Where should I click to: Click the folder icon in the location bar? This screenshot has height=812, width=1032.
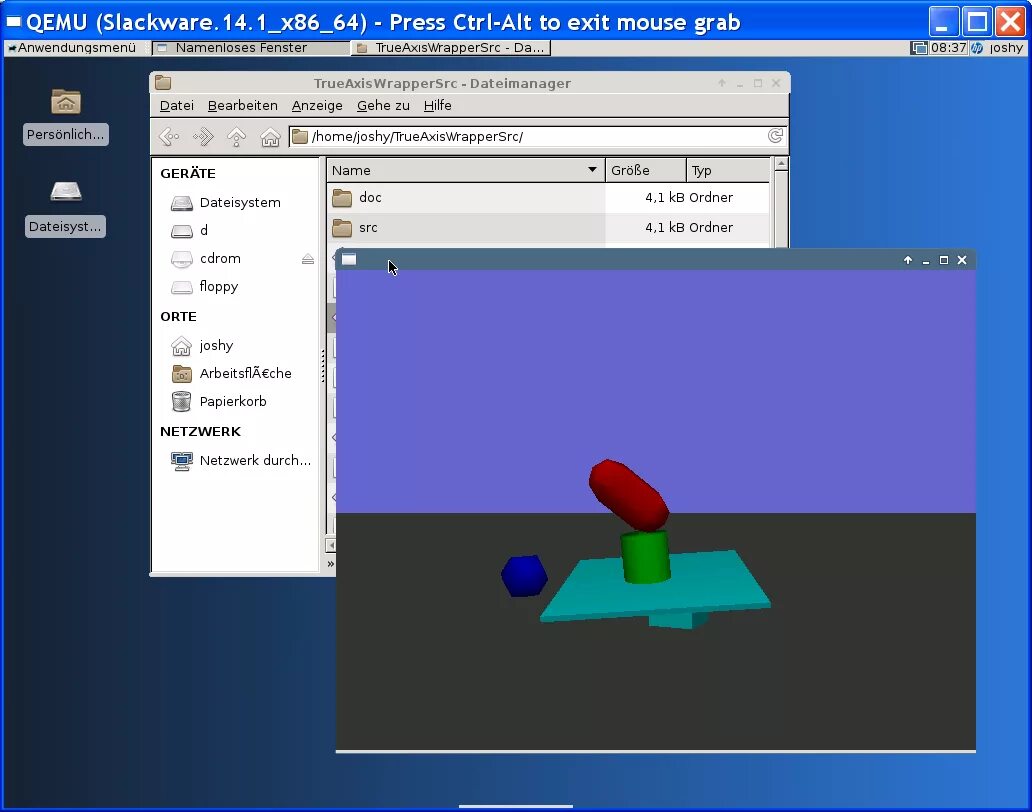[x=300, y=136]
